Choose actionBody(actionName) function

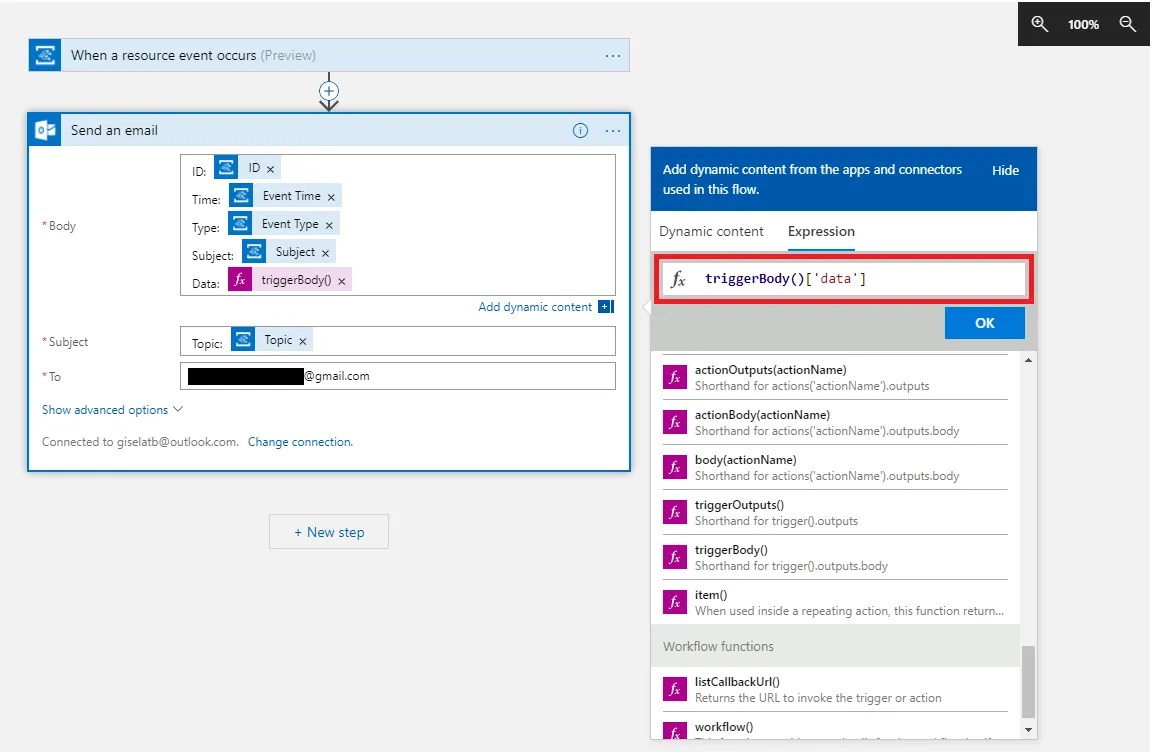[835, 423]
